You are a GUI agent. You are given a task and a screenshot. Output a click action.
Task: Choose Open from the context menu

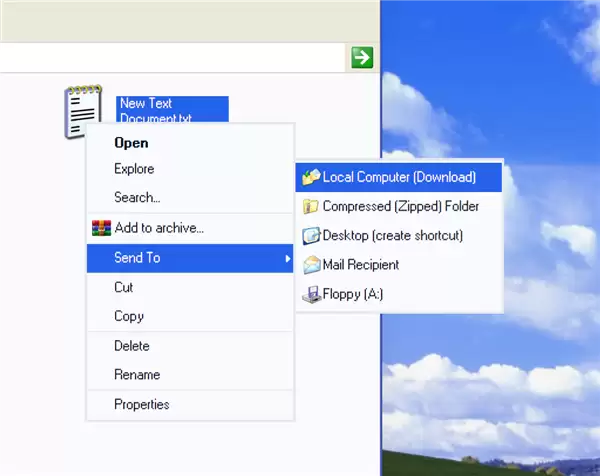click(131, 143)
